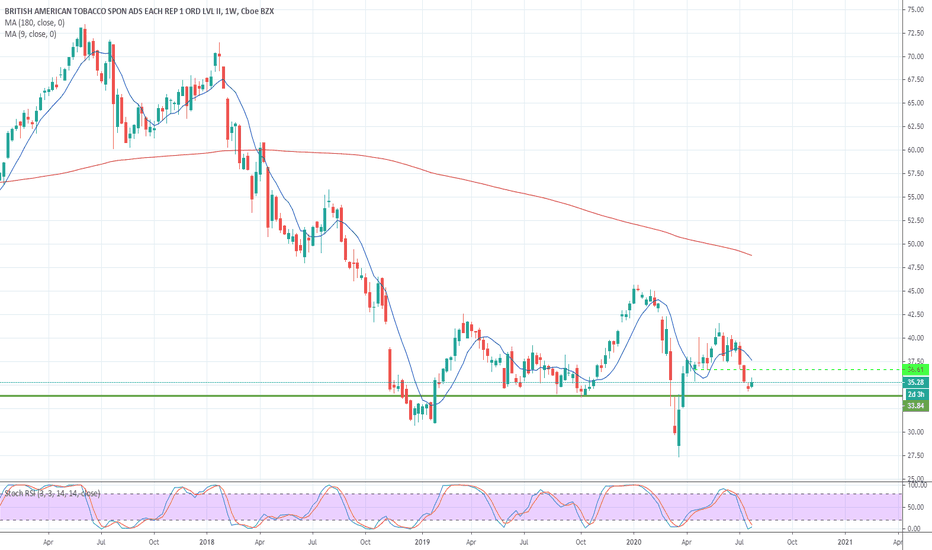Screen dimensions: 932x550
Task: Click the 40.00 price axis label
Action: coord(915,338)
